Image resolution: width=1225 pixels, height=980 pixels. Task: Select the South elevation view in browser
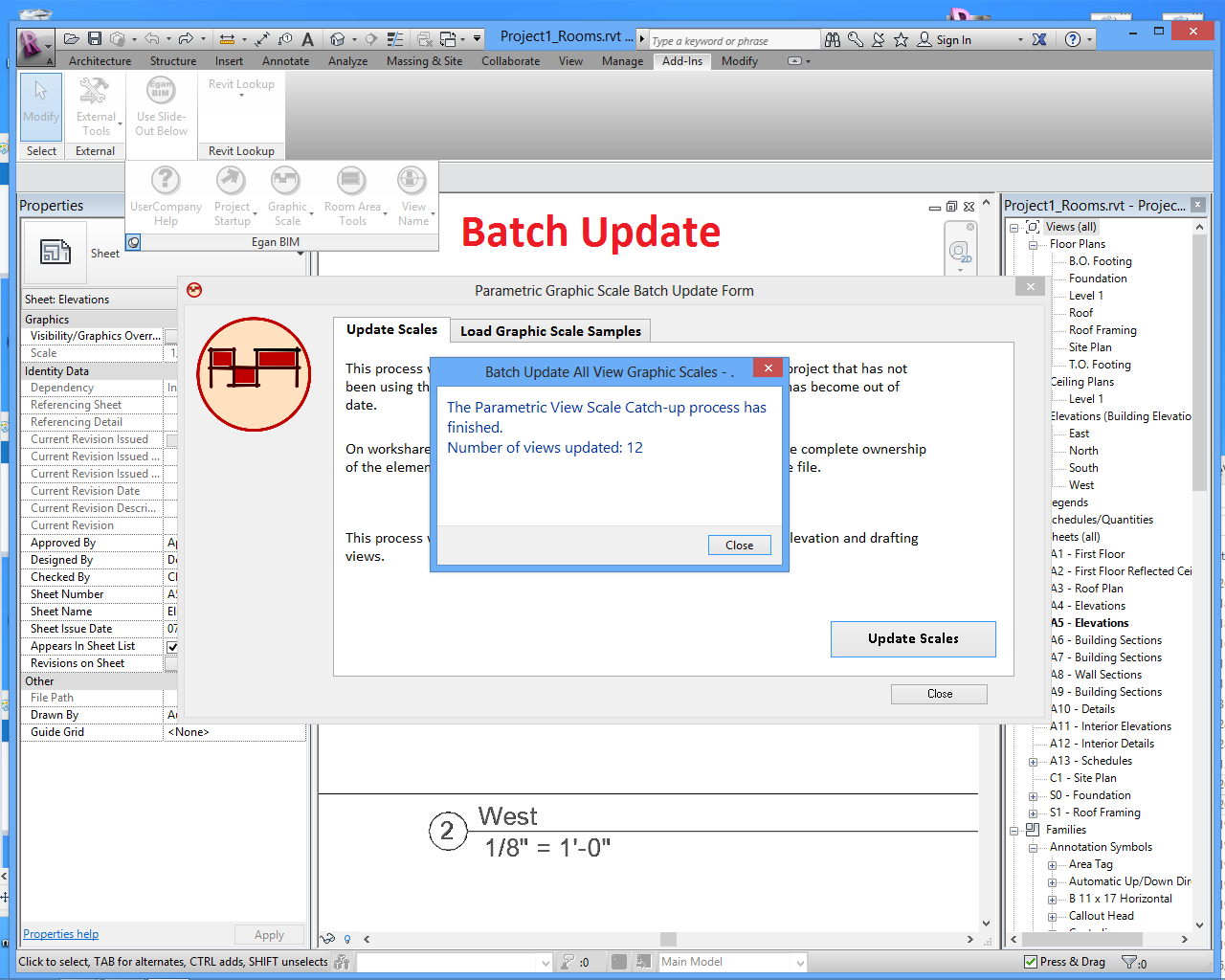pyautogui.click(x=1083, y=468)
